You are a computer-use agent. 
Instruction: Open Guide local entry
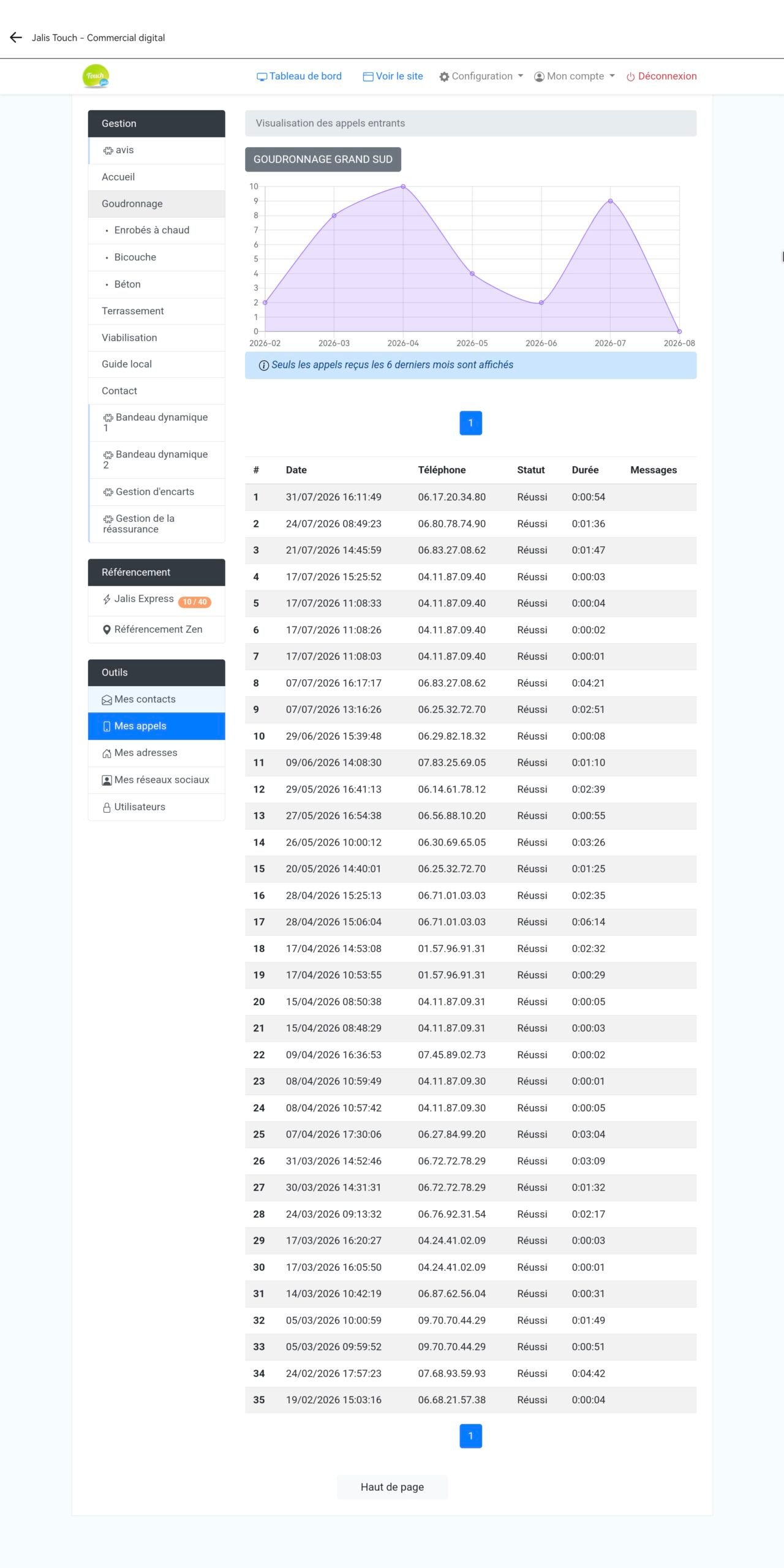pos(157,364)
